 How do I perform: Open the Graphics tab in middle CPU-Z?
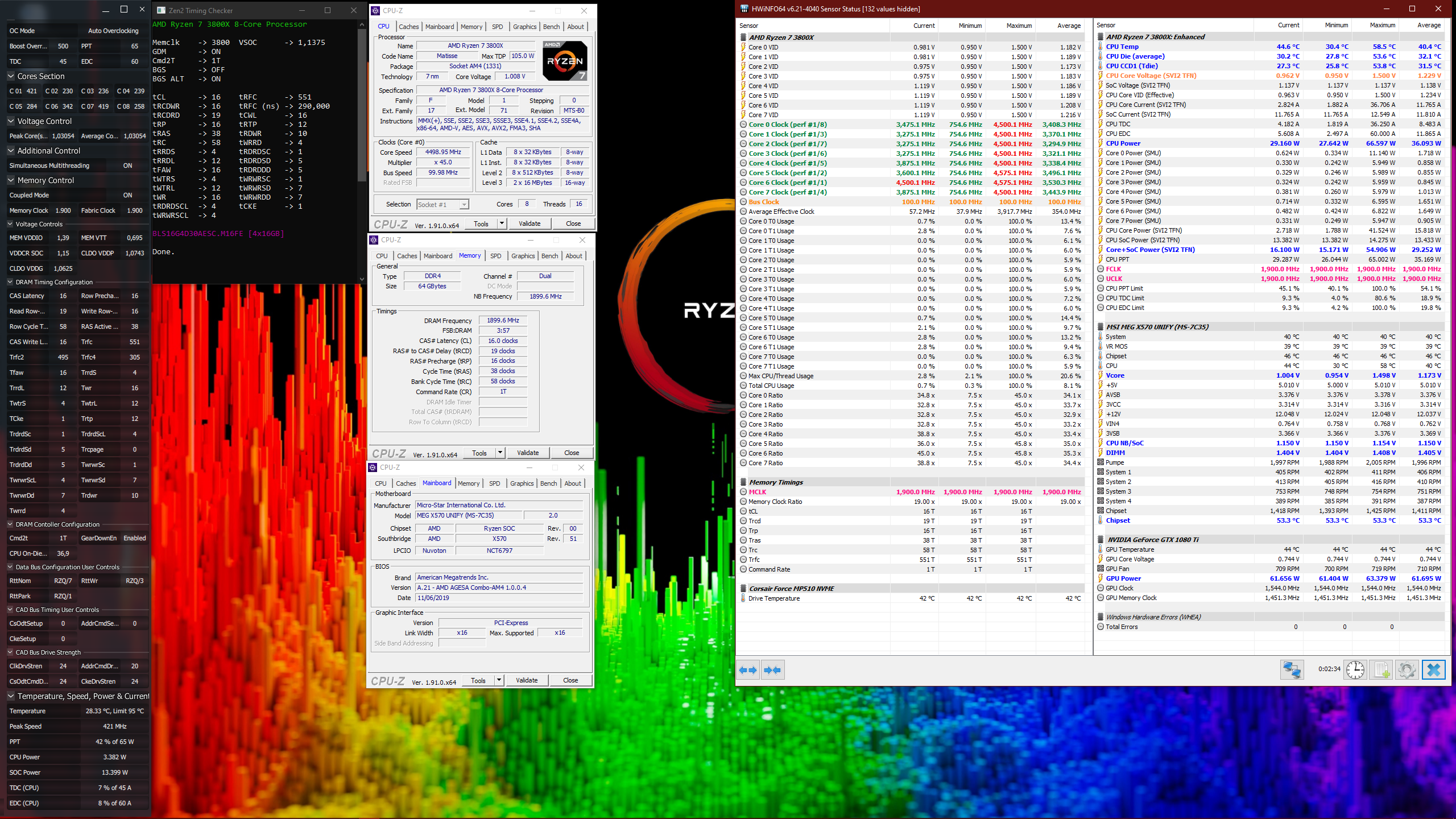pyautogui.click(x=523, y=256)
